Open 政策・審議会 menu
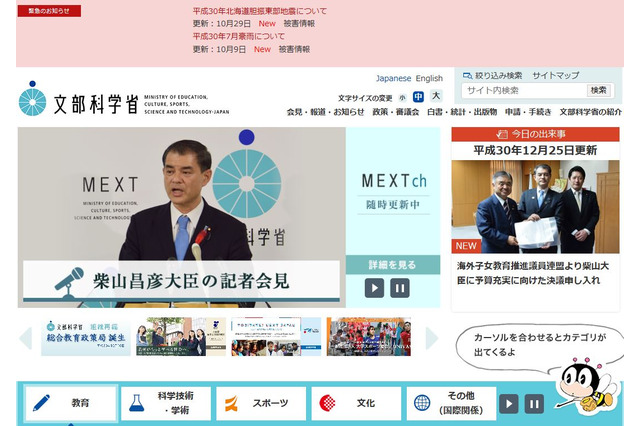640x426 pixels. 396,112
